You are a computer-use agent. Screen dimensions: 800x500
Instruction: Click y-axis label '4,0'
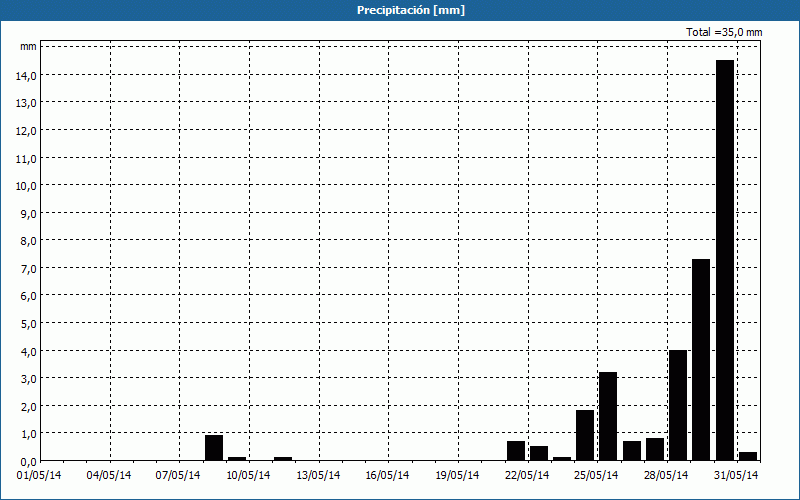pyautogui.click(x=28, y=352)
